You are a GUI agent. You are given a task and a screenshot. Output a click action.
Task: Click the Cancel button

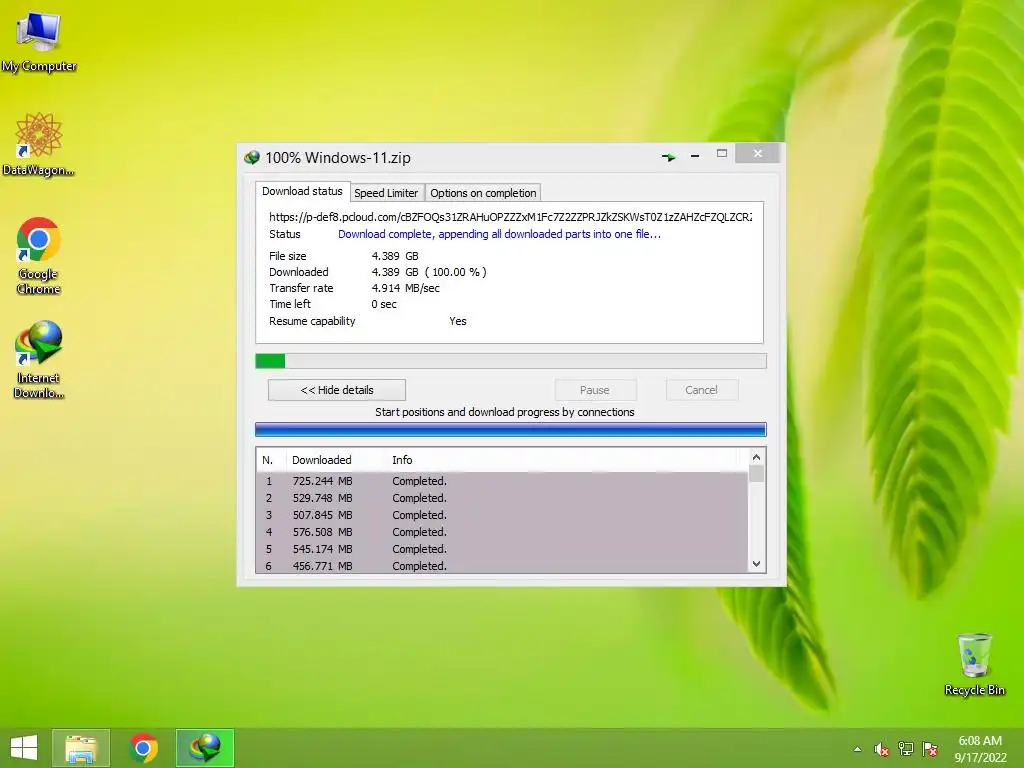pos(702,390)
